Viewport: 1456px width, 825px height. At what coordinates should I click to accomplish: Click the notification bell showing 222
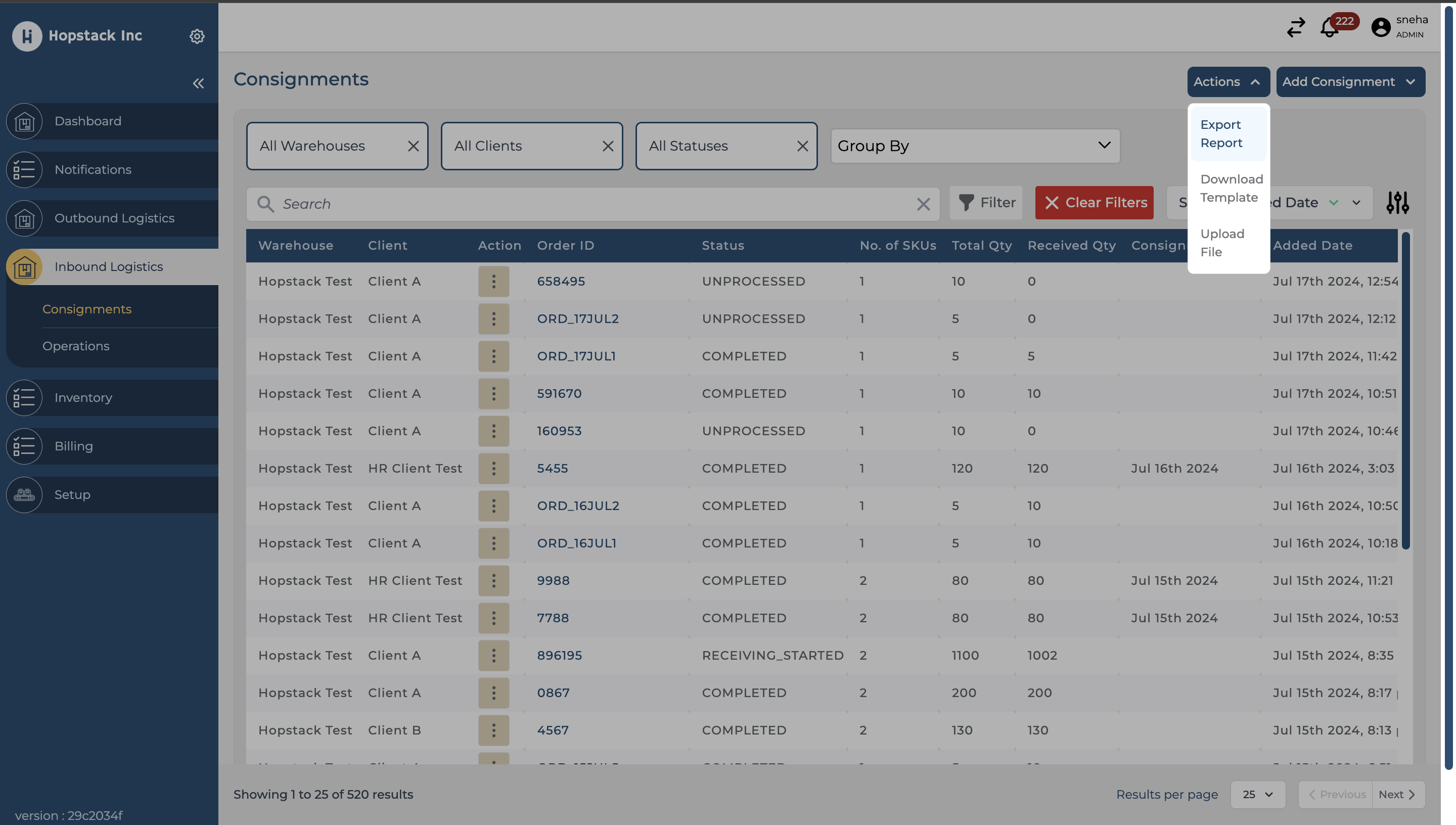pos(1329,27)
